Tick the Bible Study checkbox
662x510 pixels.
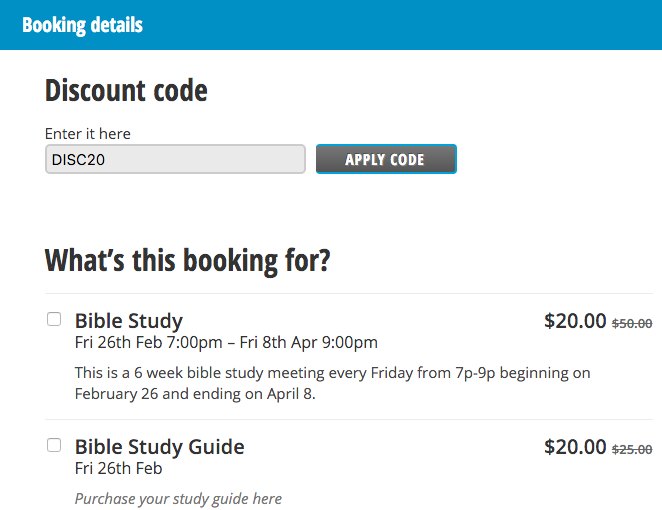coord(54,320)
